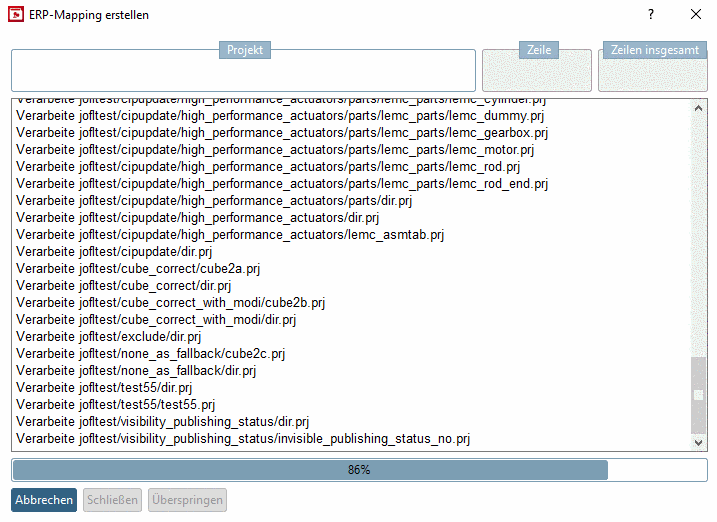This screenshot has width=717, height=522.
Task: Click the Schließen button
Action: click(112, 500)
